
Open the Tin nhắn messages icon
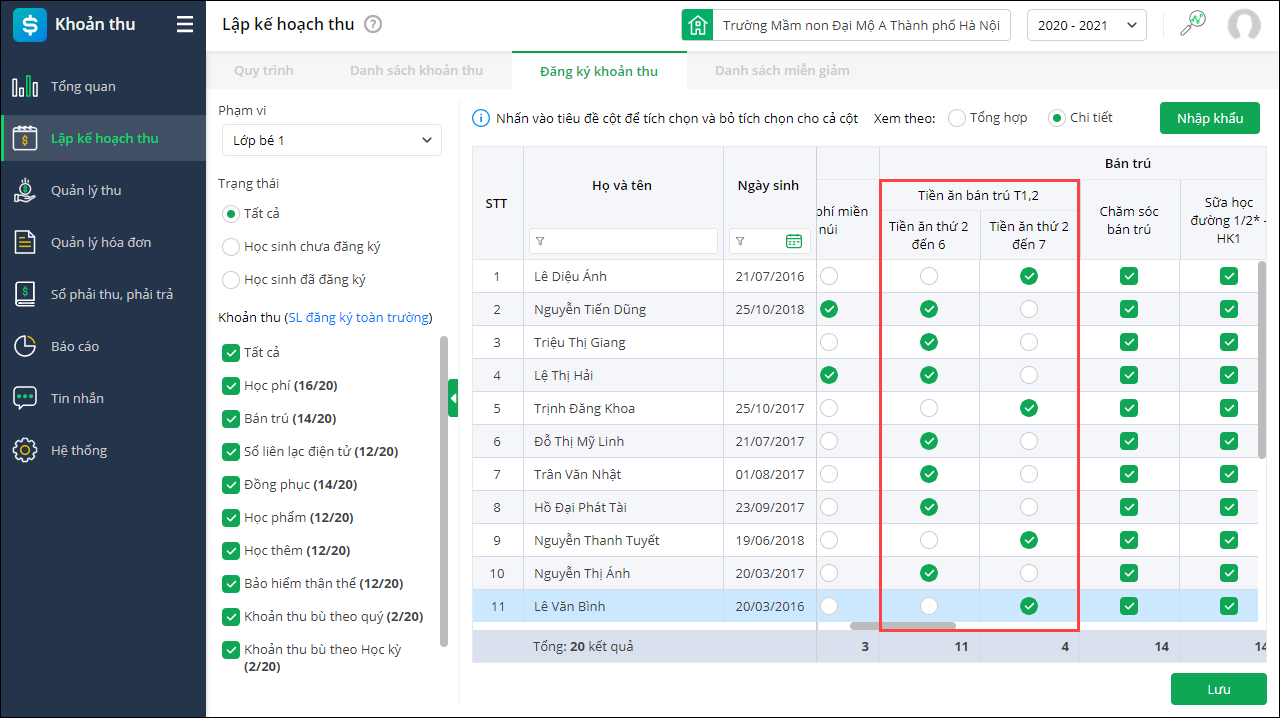[x=25, y=399]
